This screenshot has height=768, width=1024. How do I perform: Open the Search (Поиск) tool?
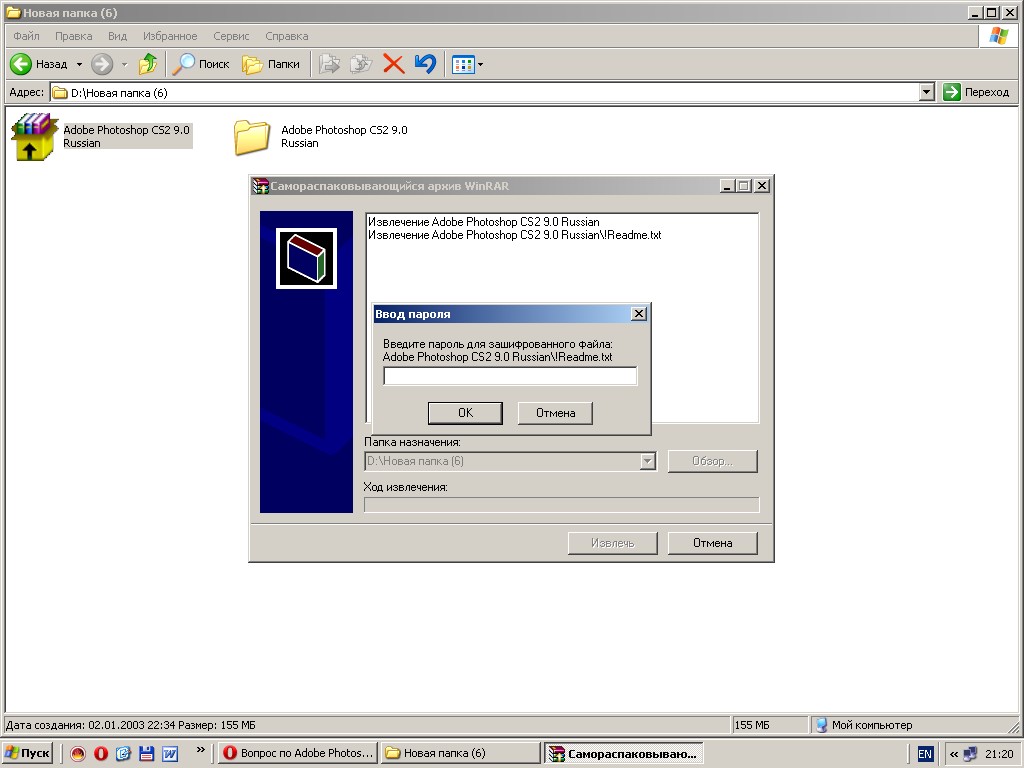tap(201, 64)
